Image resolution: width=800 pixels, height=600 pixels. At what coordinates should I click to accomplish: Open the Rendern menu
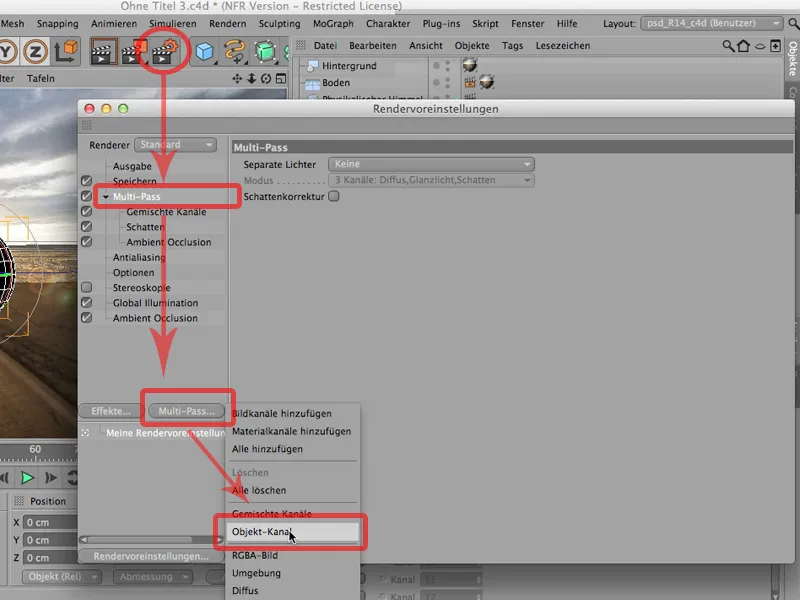click(x=228, y=23)
